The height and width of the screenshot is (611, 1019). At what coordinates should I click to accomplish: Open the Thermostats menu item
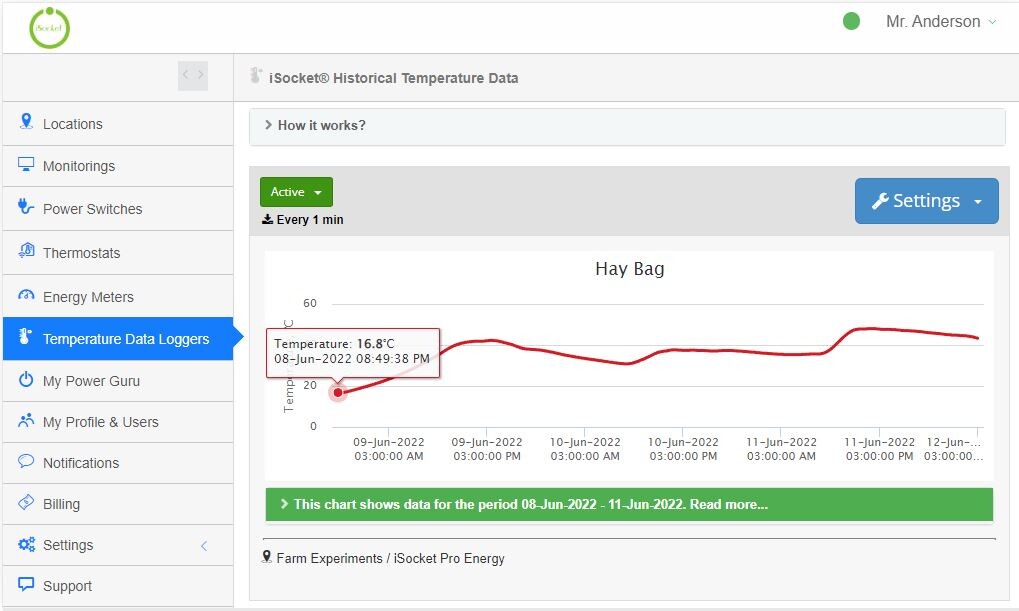[x=118, y=252]
